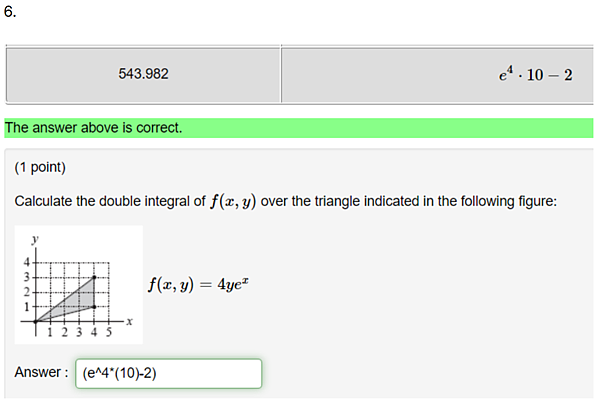Click the 'Answer :' label

(41, 372)
